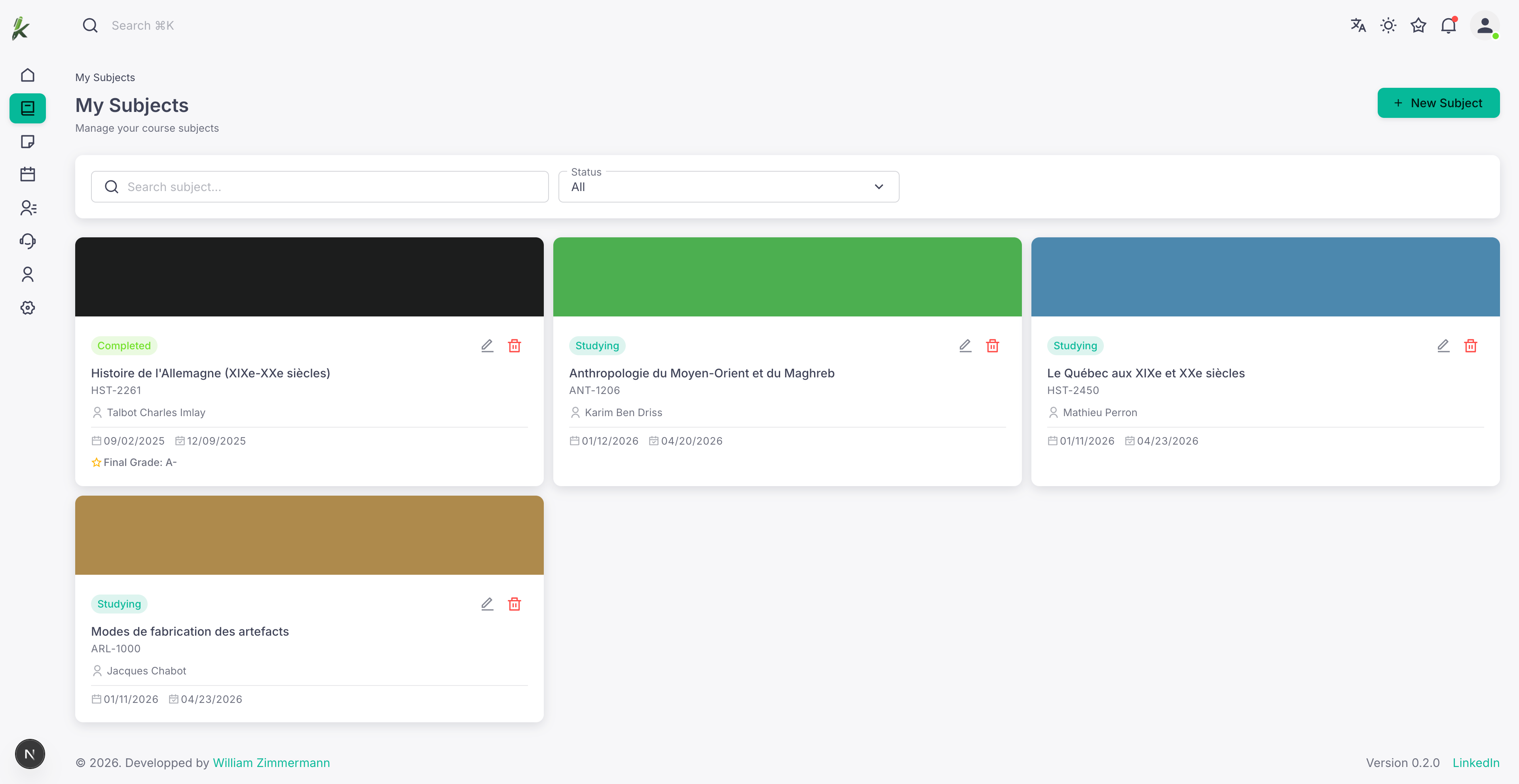The height and width of the screenshot is (784, 1519).
Task: Open the My Subjects breadcrumb menu item
Action: click(104, 77)
